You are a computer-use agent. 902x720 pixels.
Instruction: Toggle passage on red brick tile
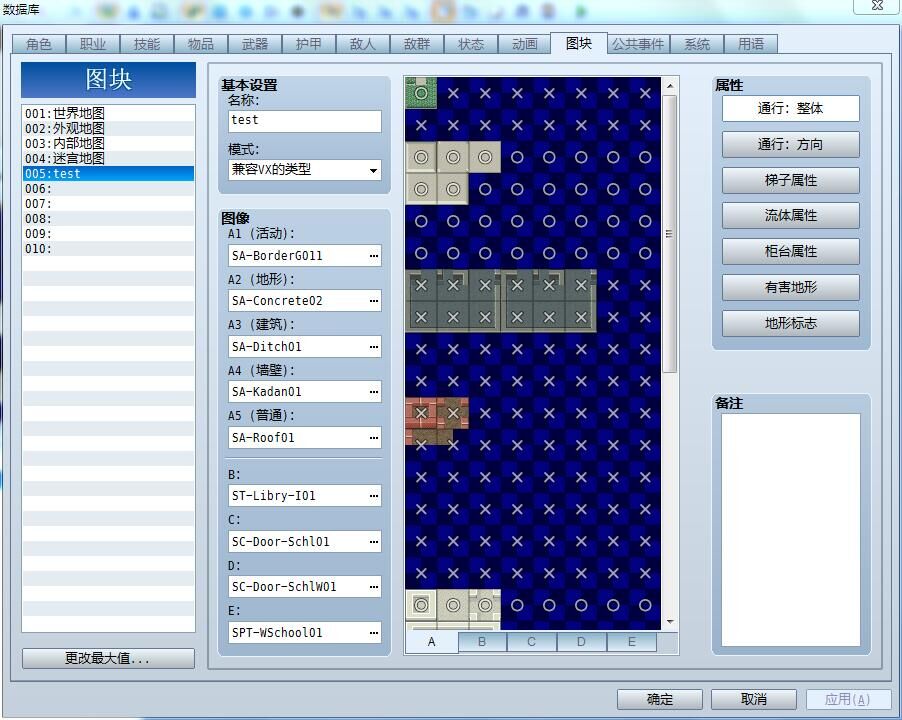(x=421, y=413)
